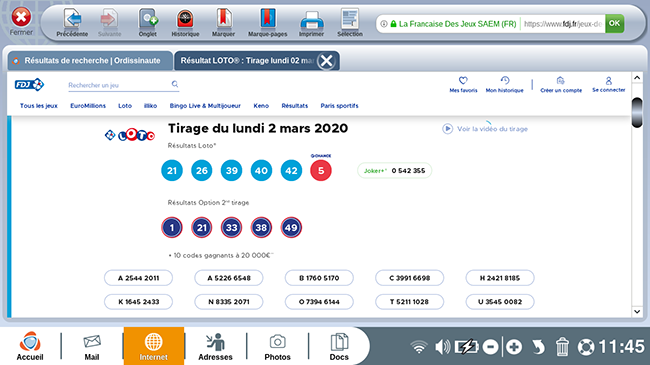The width and height of the screenshot is (650, 365).
Task: Click the Wi-Fi status icon
Action: coord(419,347)
